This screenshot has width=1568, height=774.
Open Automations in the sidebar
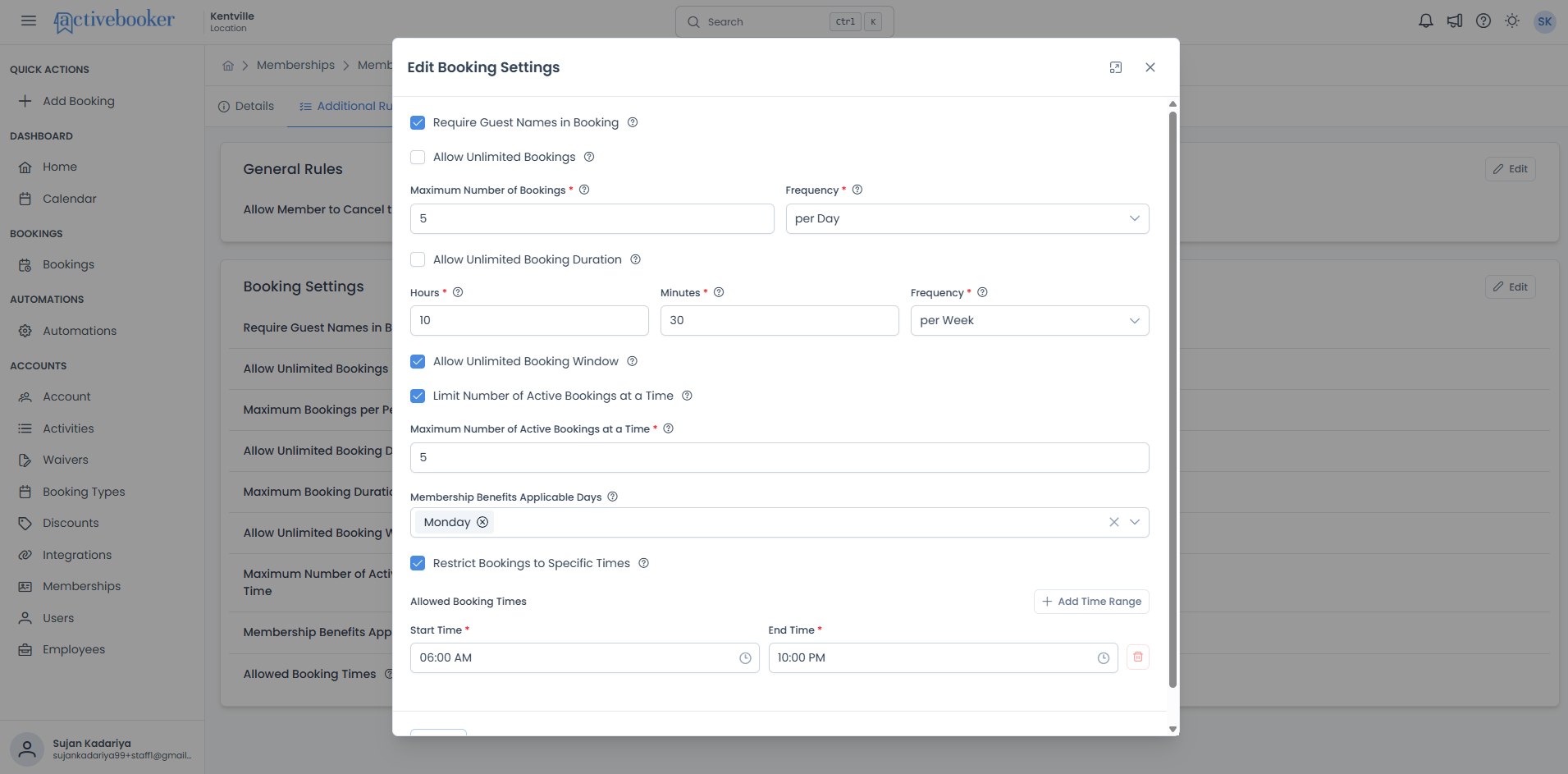point(80,331)
